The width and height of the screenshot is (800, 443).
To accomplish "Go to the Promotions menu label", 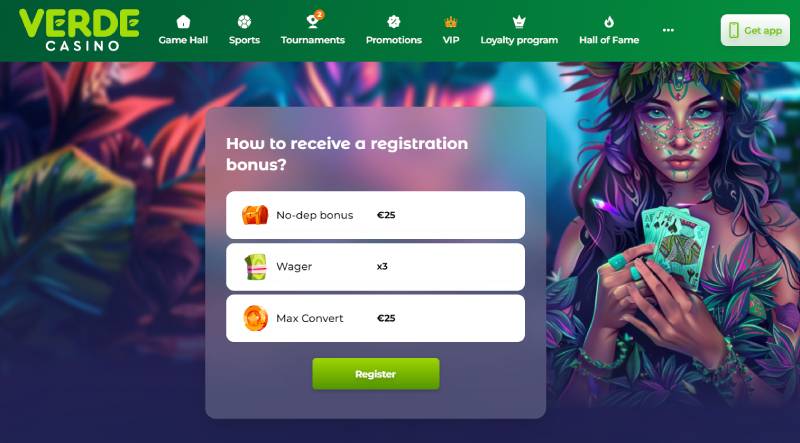I will pos(393,40).
